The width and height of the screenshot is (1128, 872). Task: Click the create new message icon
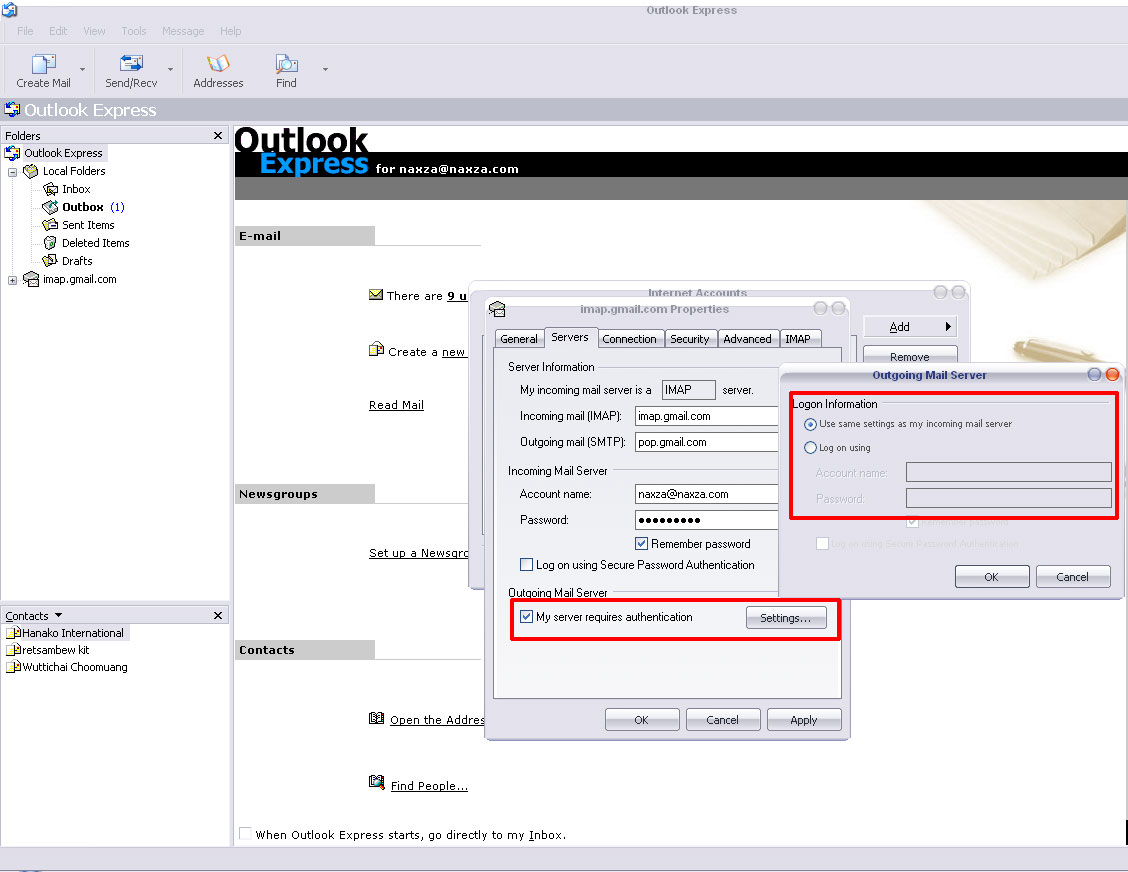(376, 350)
